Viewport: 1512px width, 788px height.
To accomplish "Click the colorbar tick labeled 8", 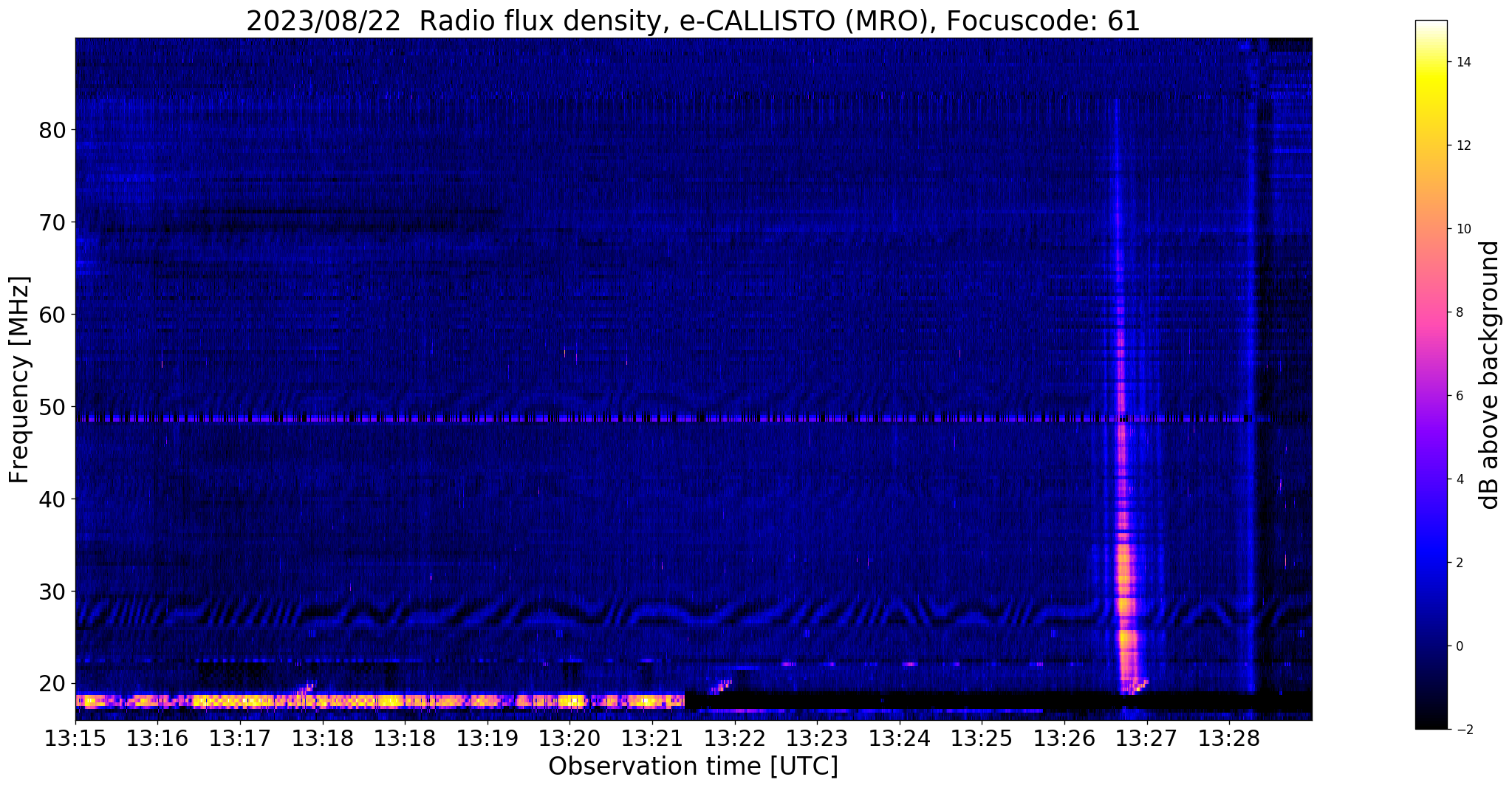I will pyautogui.click(x=1460, y=312).
